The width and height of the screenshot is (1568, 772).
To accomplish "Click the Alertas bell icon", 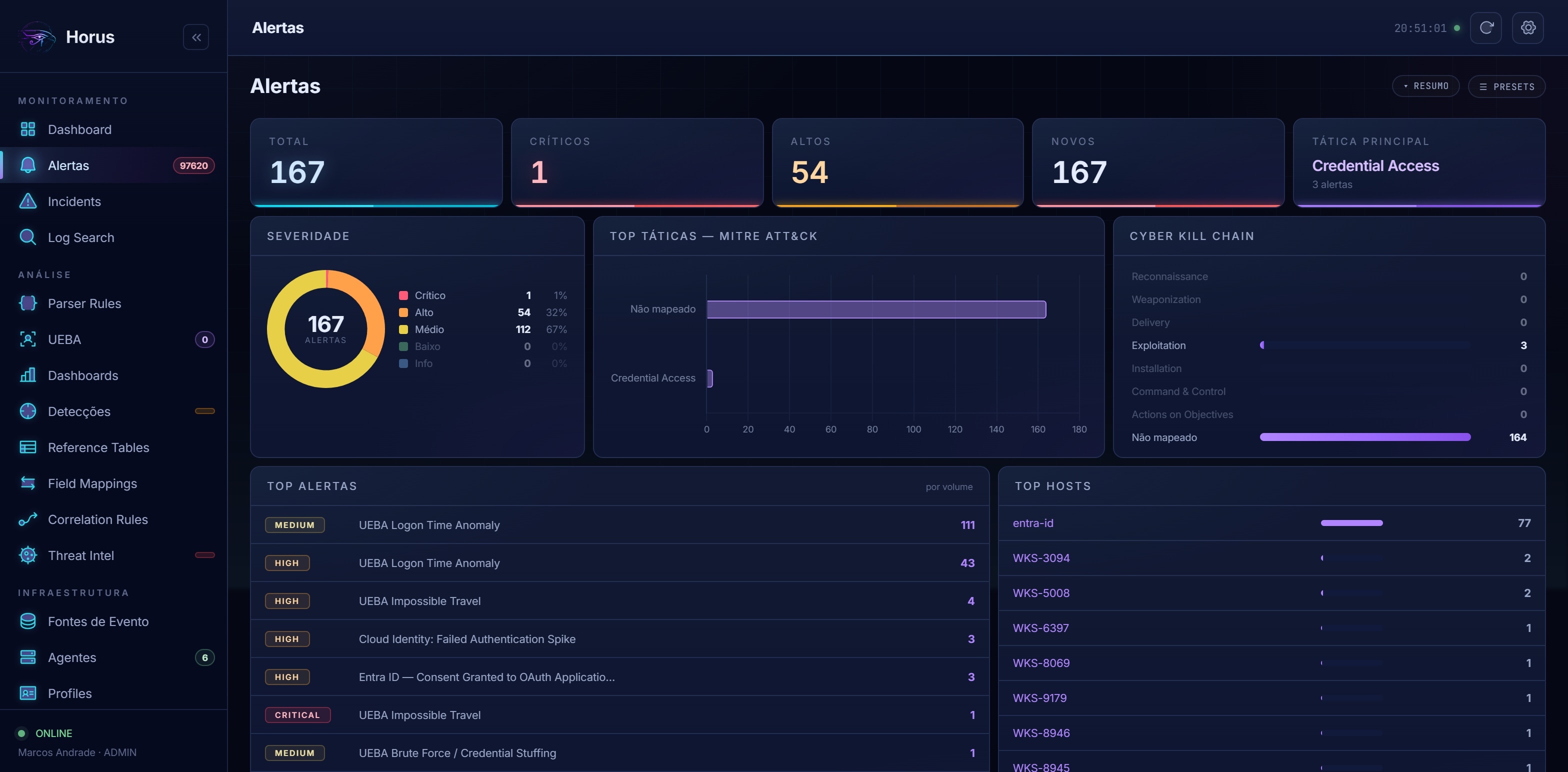I will click(x=28, y=165).
